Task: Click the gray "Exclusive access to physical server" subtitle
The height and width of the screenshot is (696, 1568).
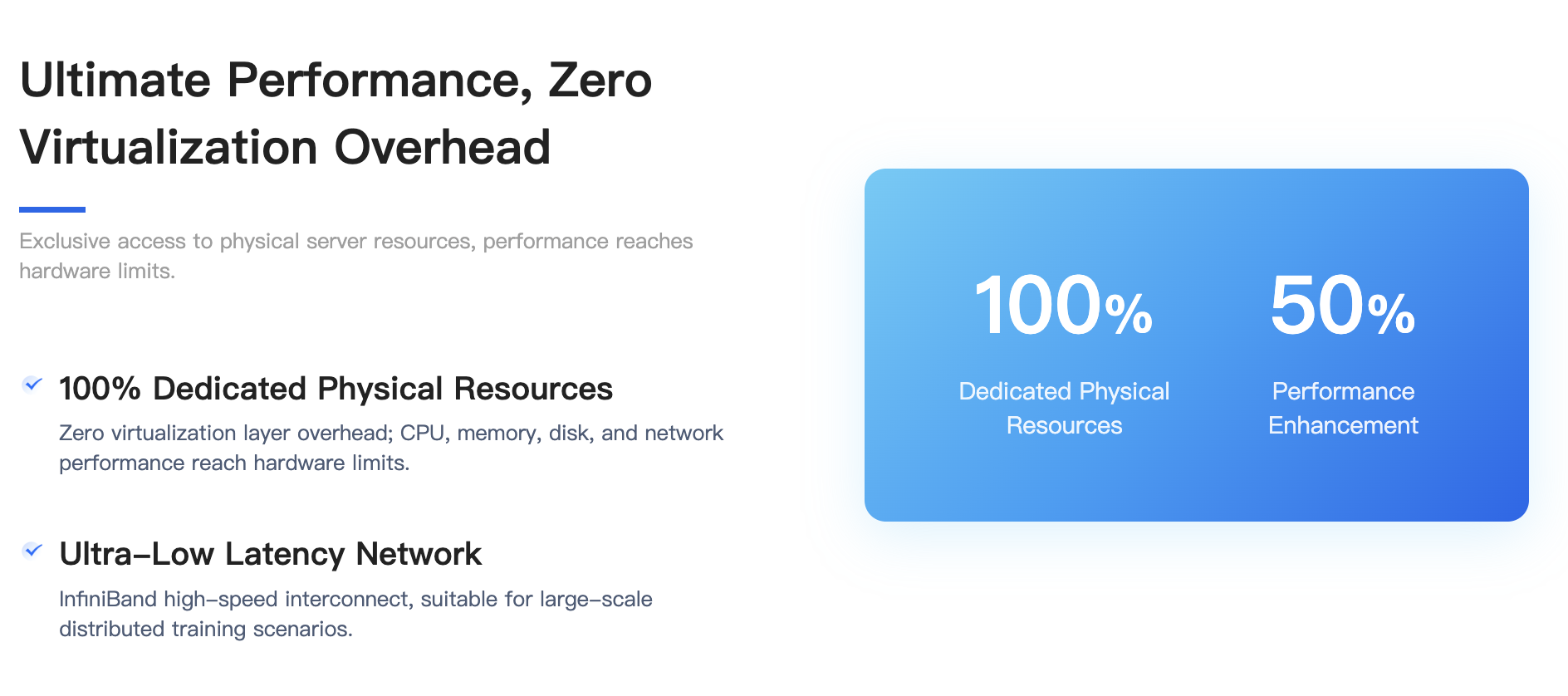Action: pyautogui.click(x=355, y=241)
